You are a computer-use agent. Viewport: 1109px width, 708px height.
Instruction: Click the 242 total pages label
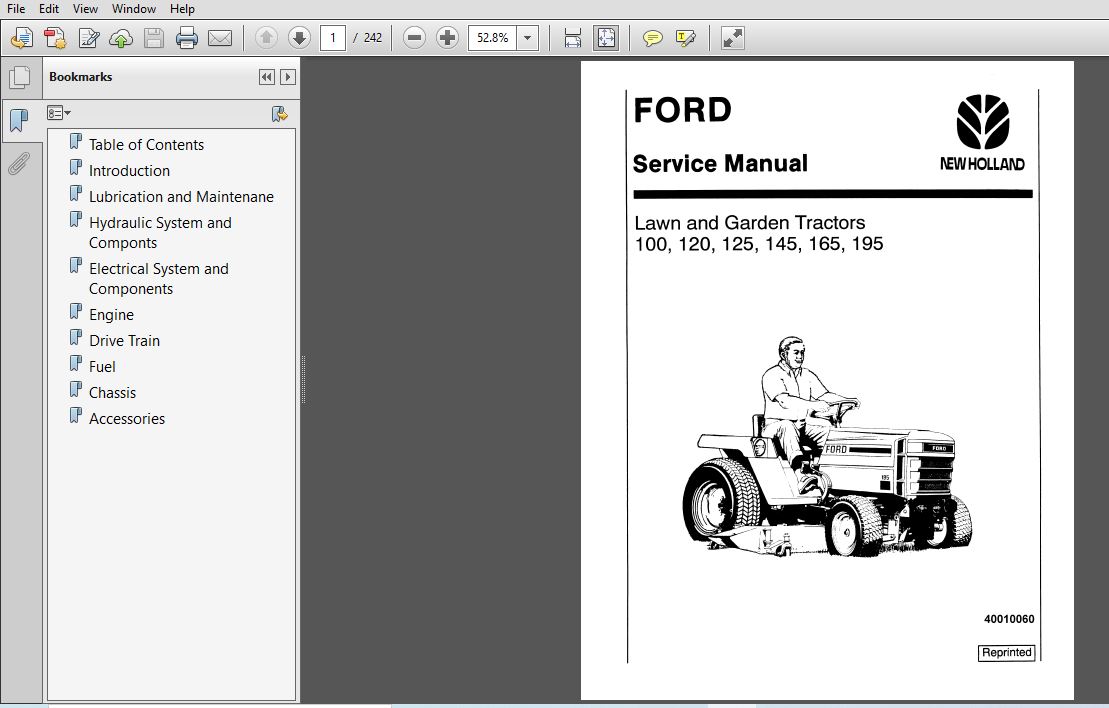373,38
